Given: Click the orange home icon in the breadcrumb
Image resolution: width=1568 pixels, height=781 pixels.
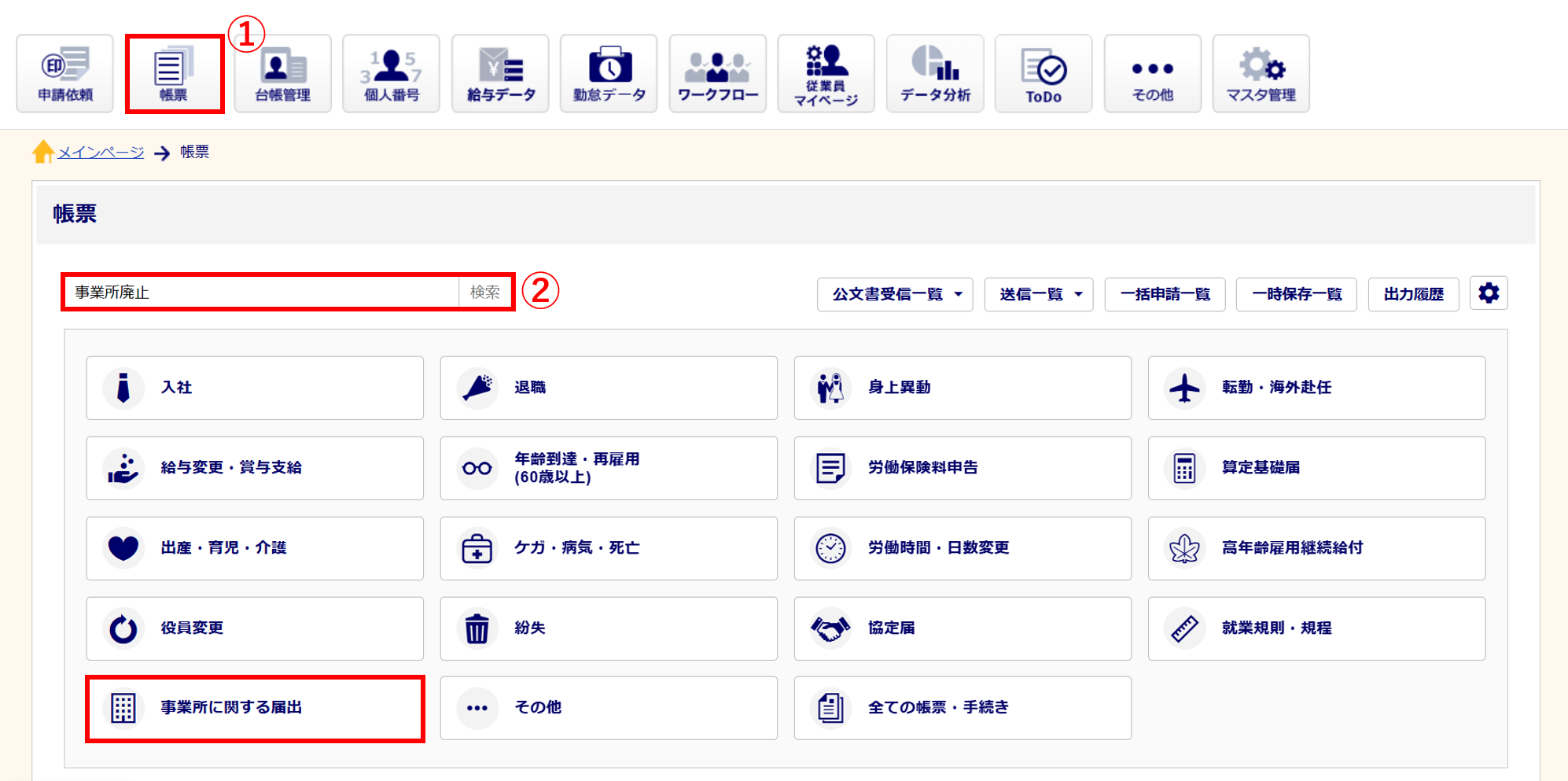Looking at the screenshot, I should 43,151.
